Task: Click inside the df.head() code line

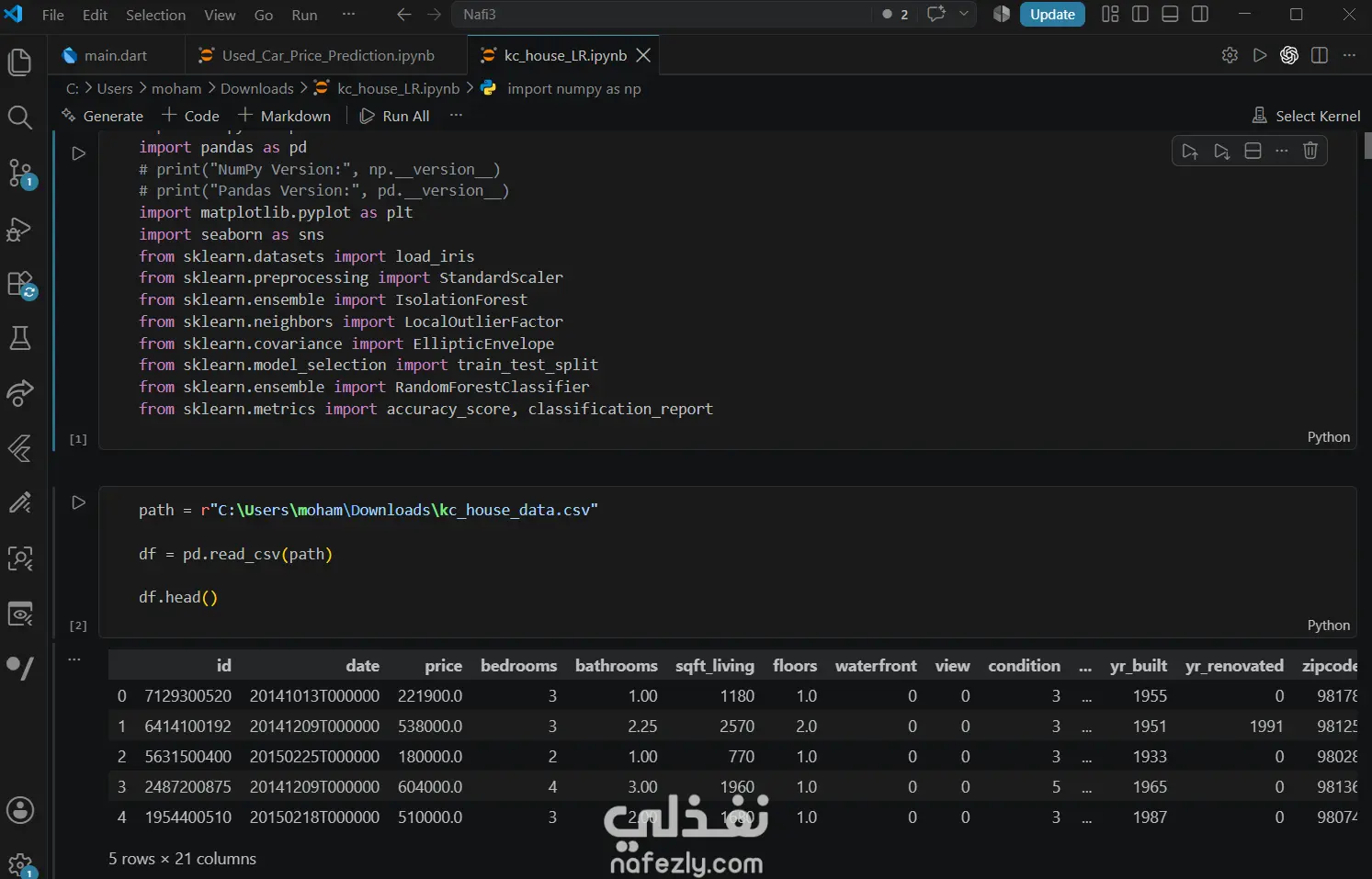Action: click(x=178, y=597)
